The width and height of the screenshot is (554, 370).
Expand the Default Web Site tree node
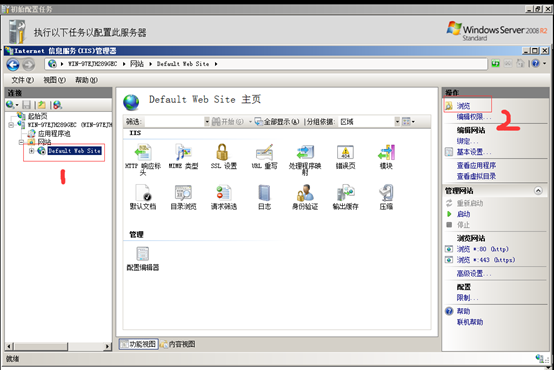tap(31, 151)
